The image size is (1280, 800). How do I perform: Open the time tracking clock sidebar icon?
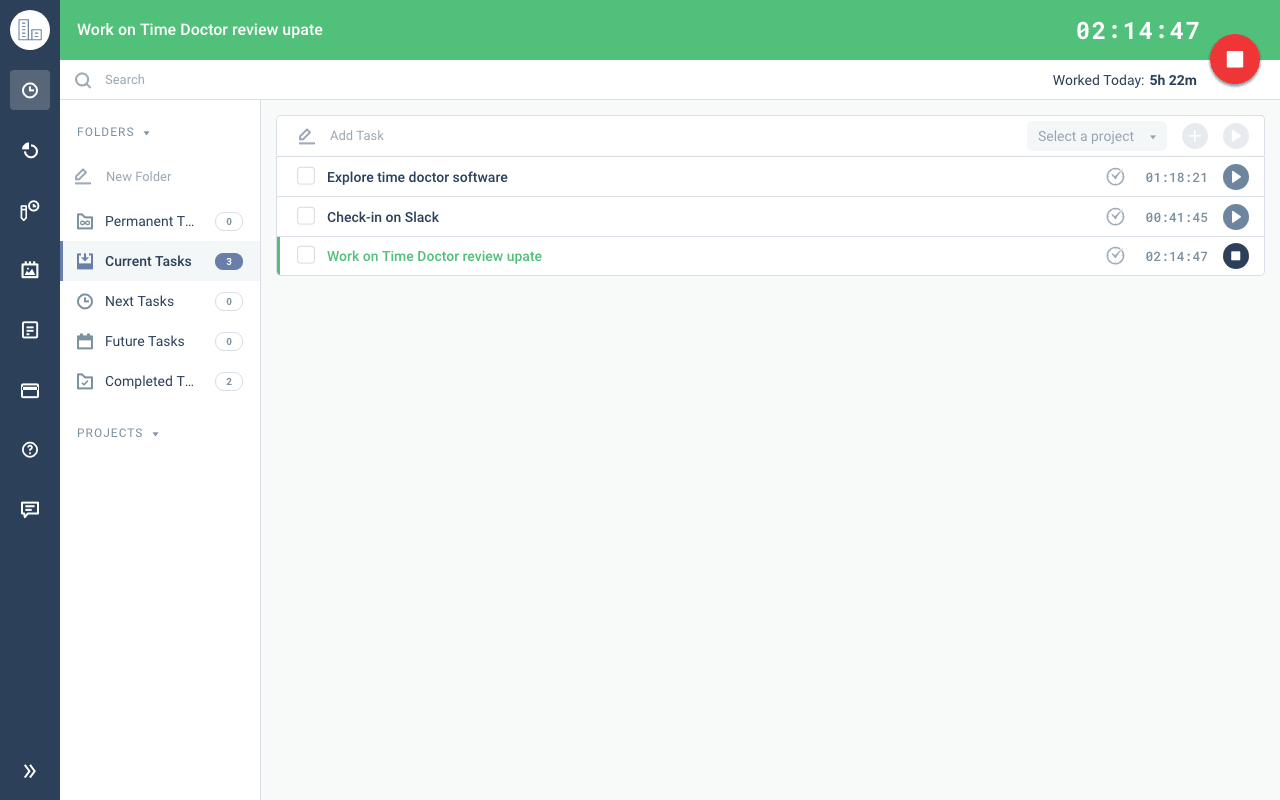coord(30,90)
